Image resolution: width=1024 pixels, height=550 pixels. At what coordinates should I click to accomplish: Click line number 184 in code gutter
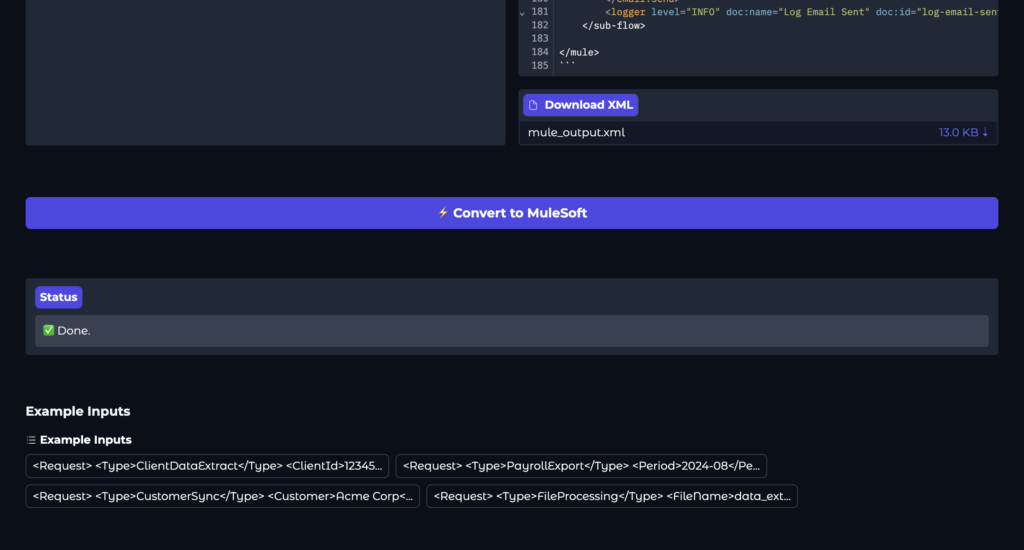539,52
